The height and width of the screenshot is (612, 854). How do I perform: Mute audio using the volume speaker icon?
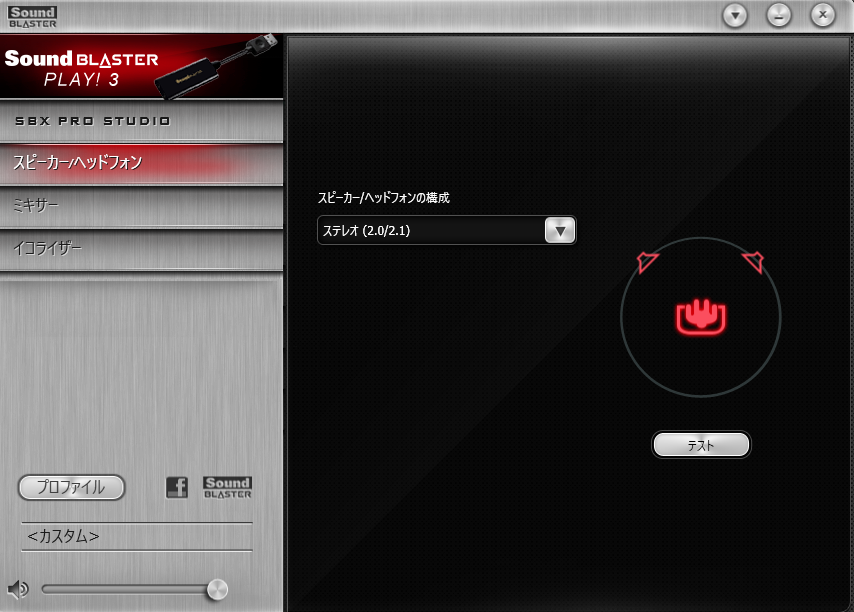click(x=17, y=589)
